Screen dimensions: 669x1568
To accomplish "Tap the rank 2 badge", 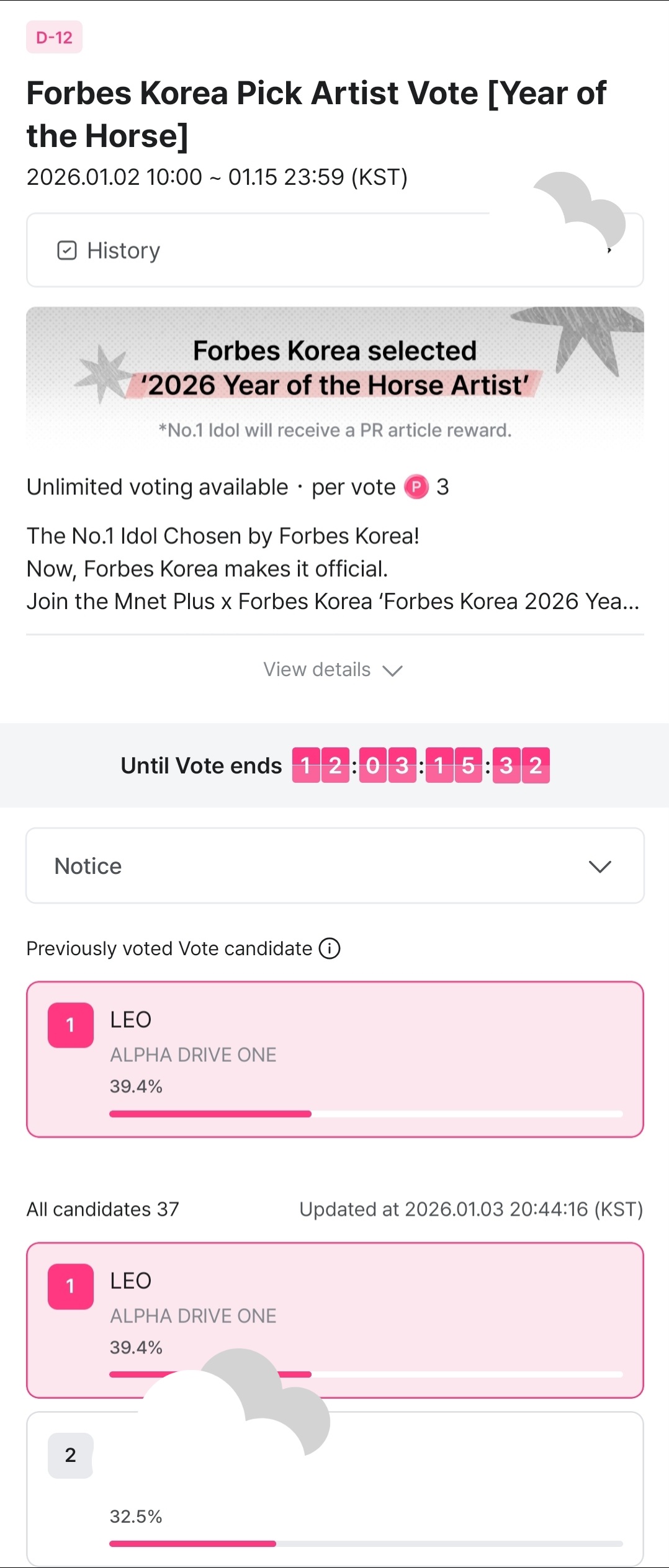I will point(71,1455).
